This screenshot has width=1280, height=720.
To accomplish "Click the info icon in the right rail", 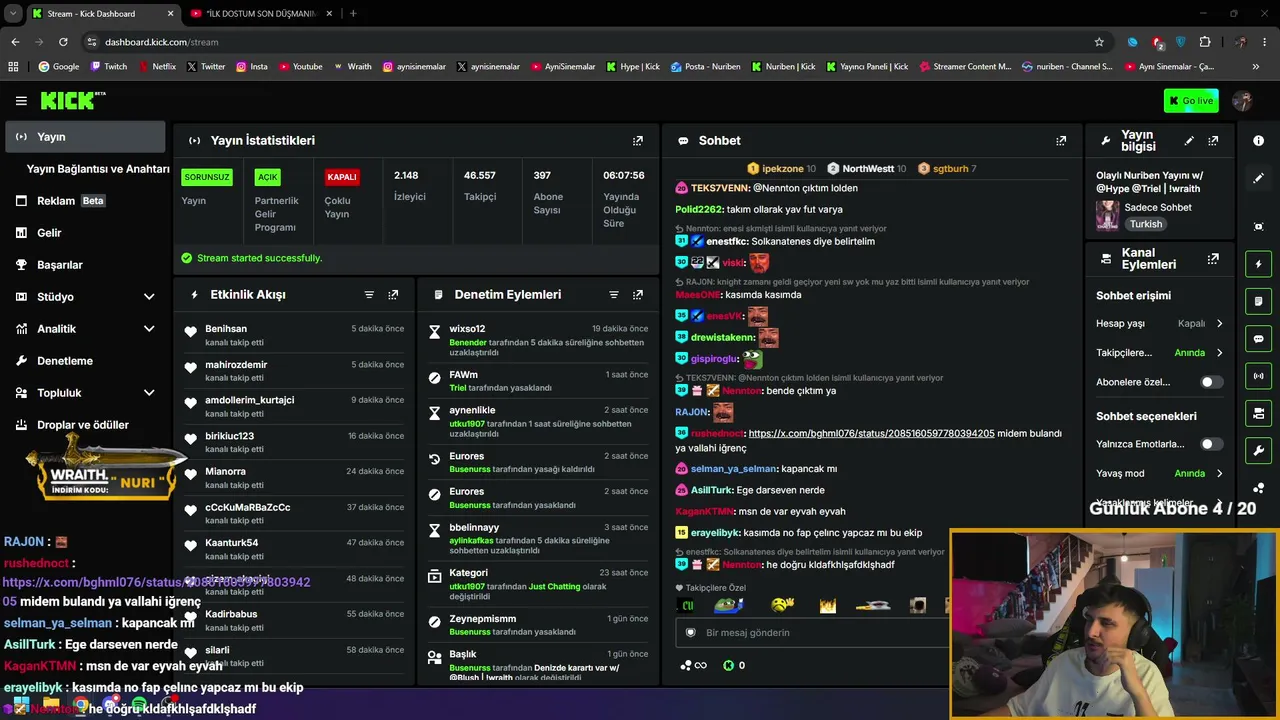I will click(1258, 141).
